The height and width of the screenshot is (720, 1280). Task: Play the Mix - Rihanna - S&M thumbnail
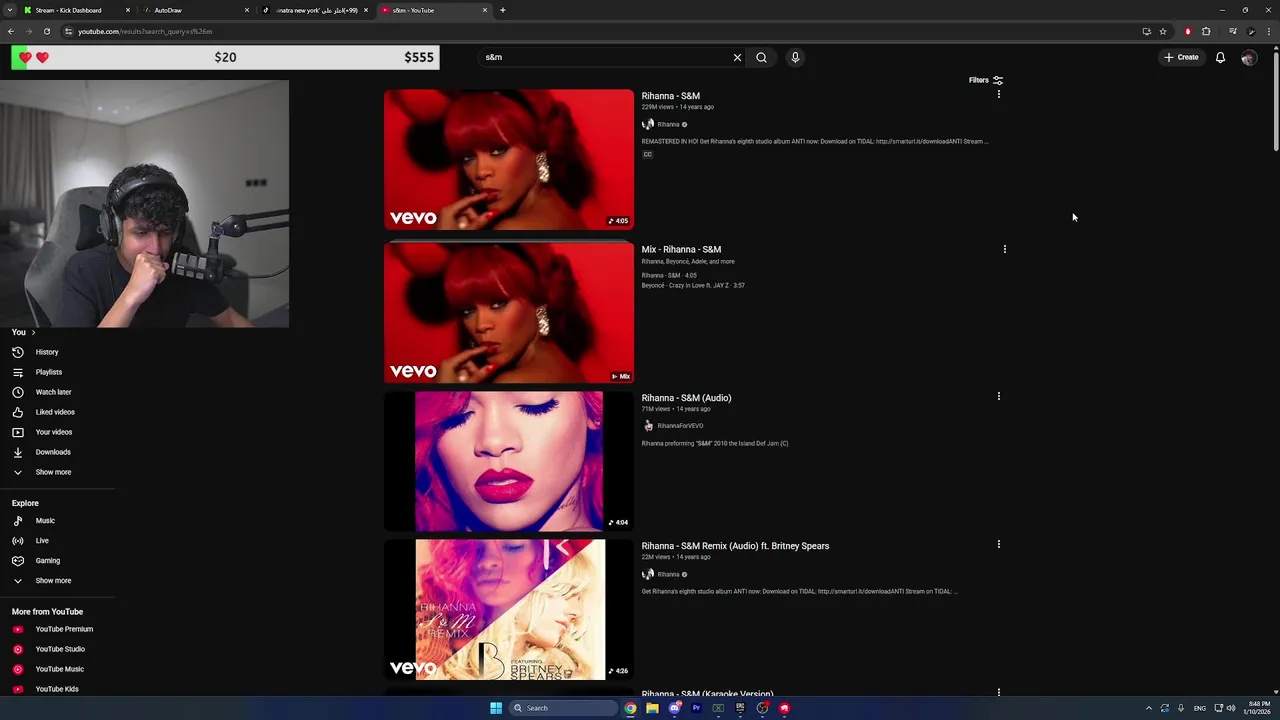tap(509, 313)
